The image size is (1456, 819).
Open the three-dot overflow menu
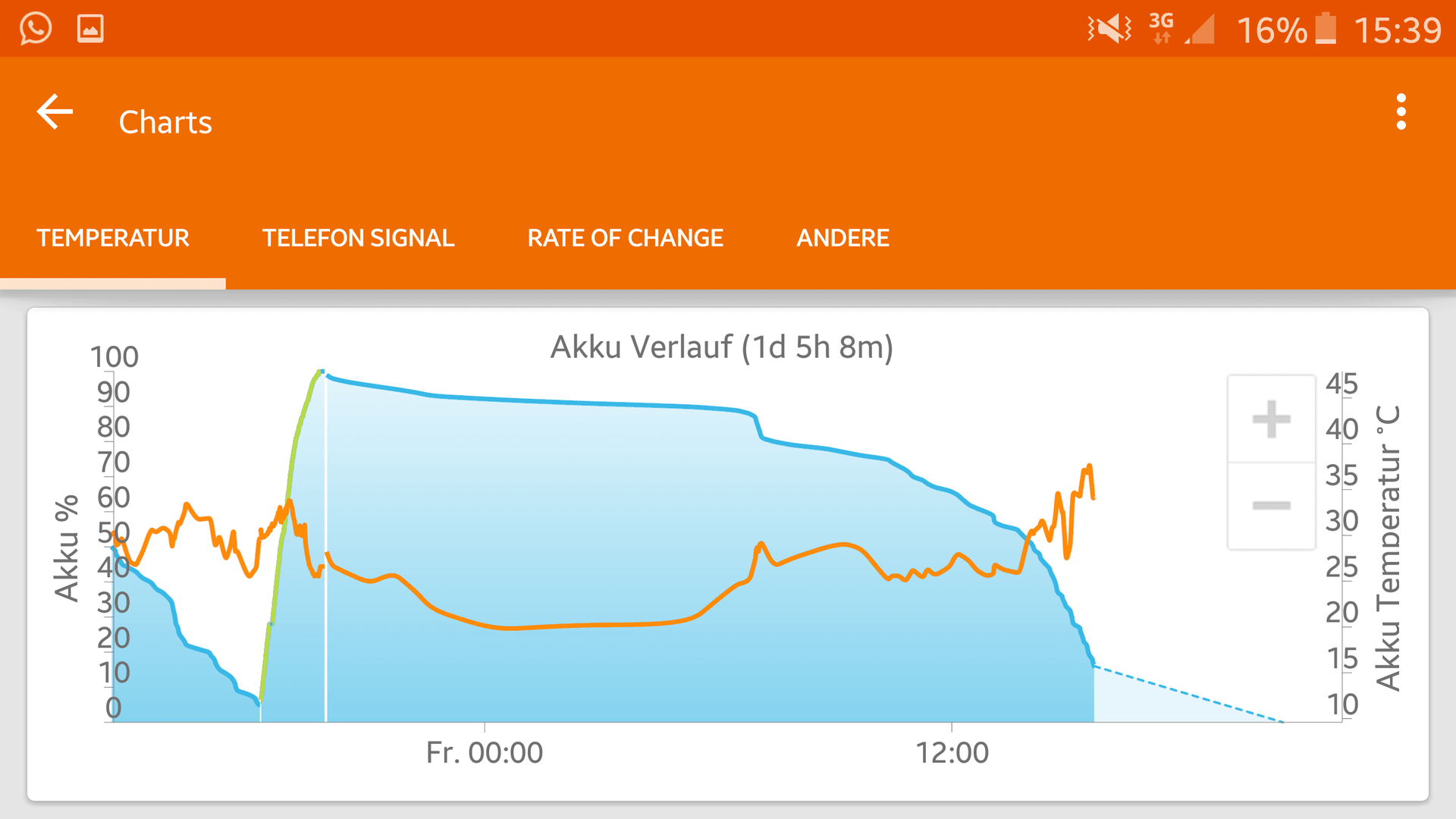pos(1401,112)
